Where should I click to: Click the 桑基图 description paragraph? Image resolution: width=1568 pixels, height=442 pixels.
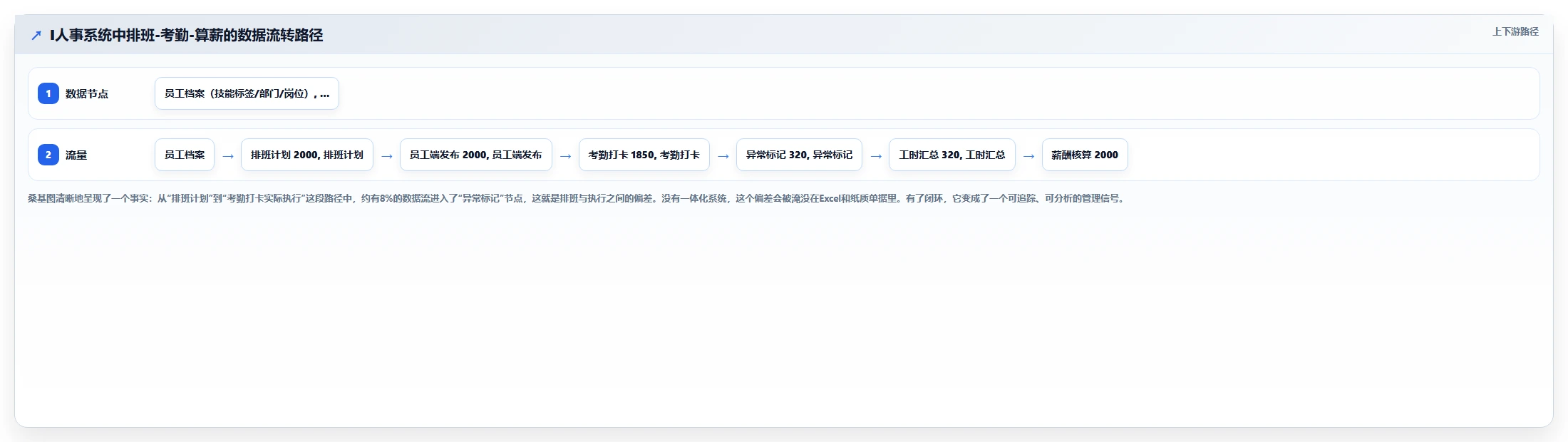(577, 198)
